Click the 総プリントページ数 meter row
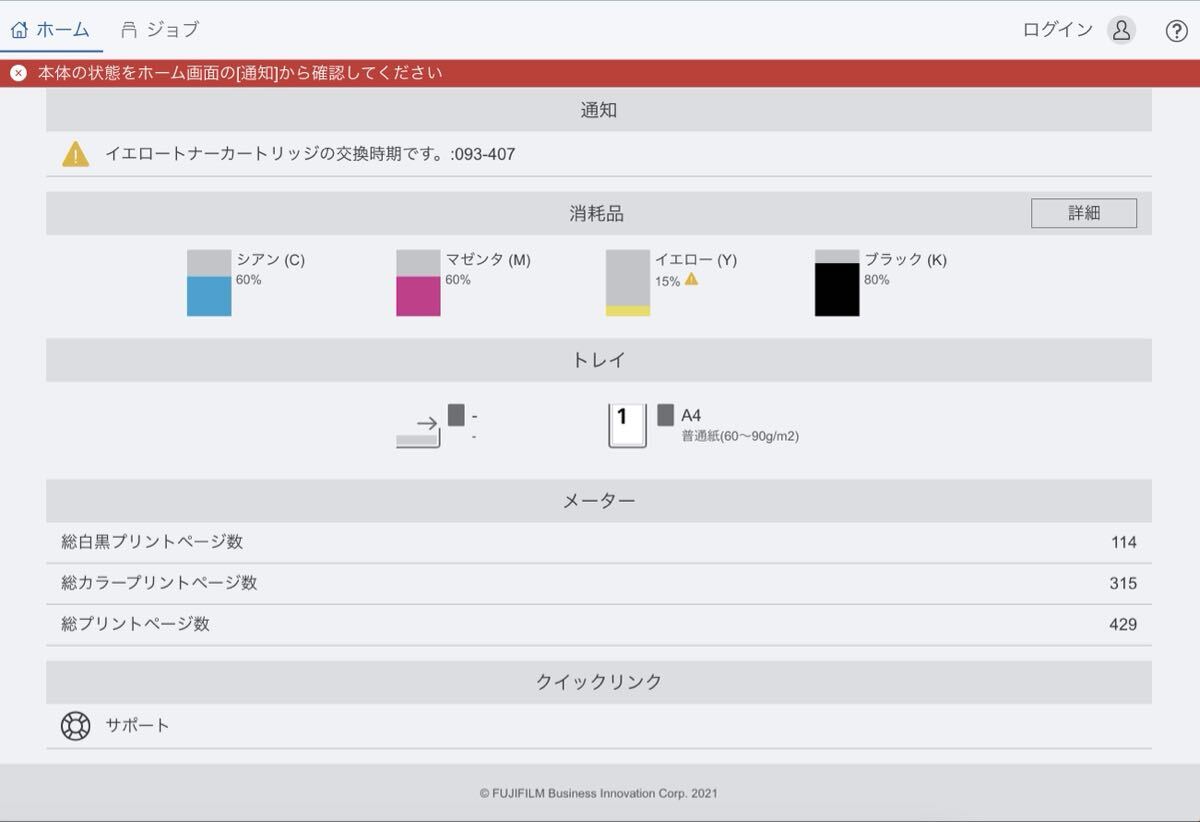 click(598, 624)
